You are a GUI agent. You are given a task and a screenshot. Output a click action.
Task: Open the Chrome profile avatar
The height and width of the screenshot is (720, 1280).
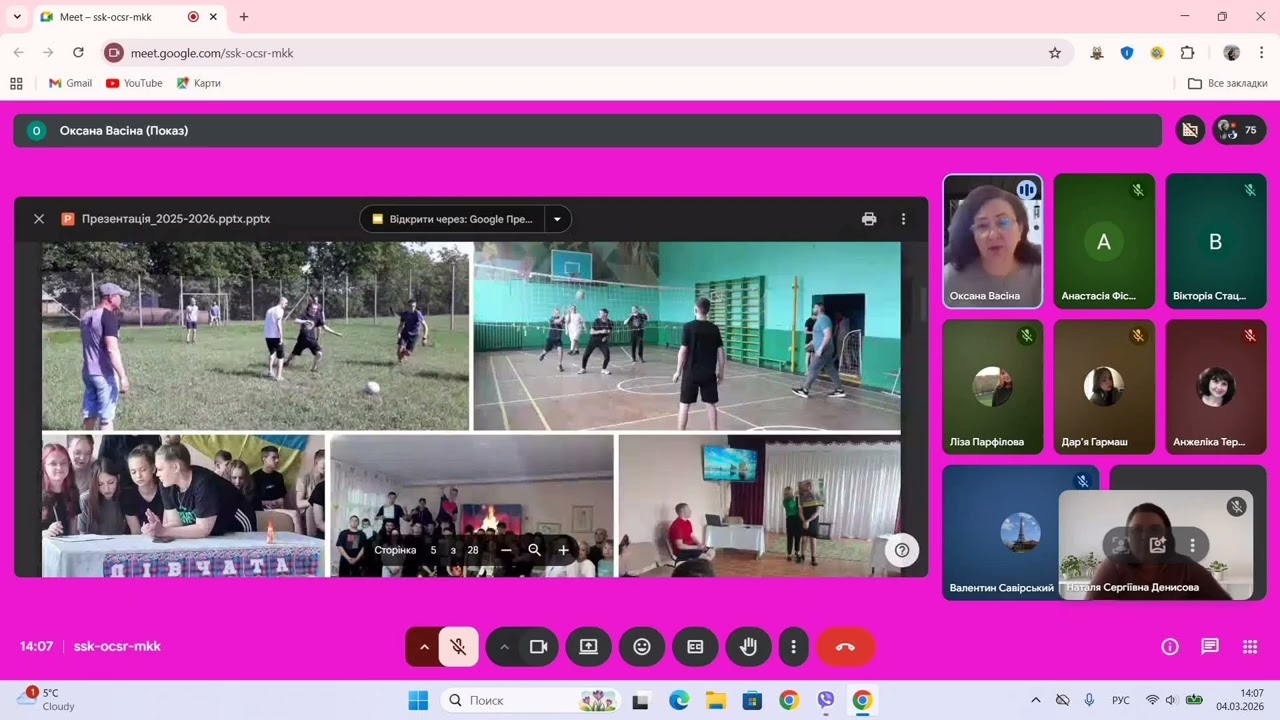coord(1231,53)
